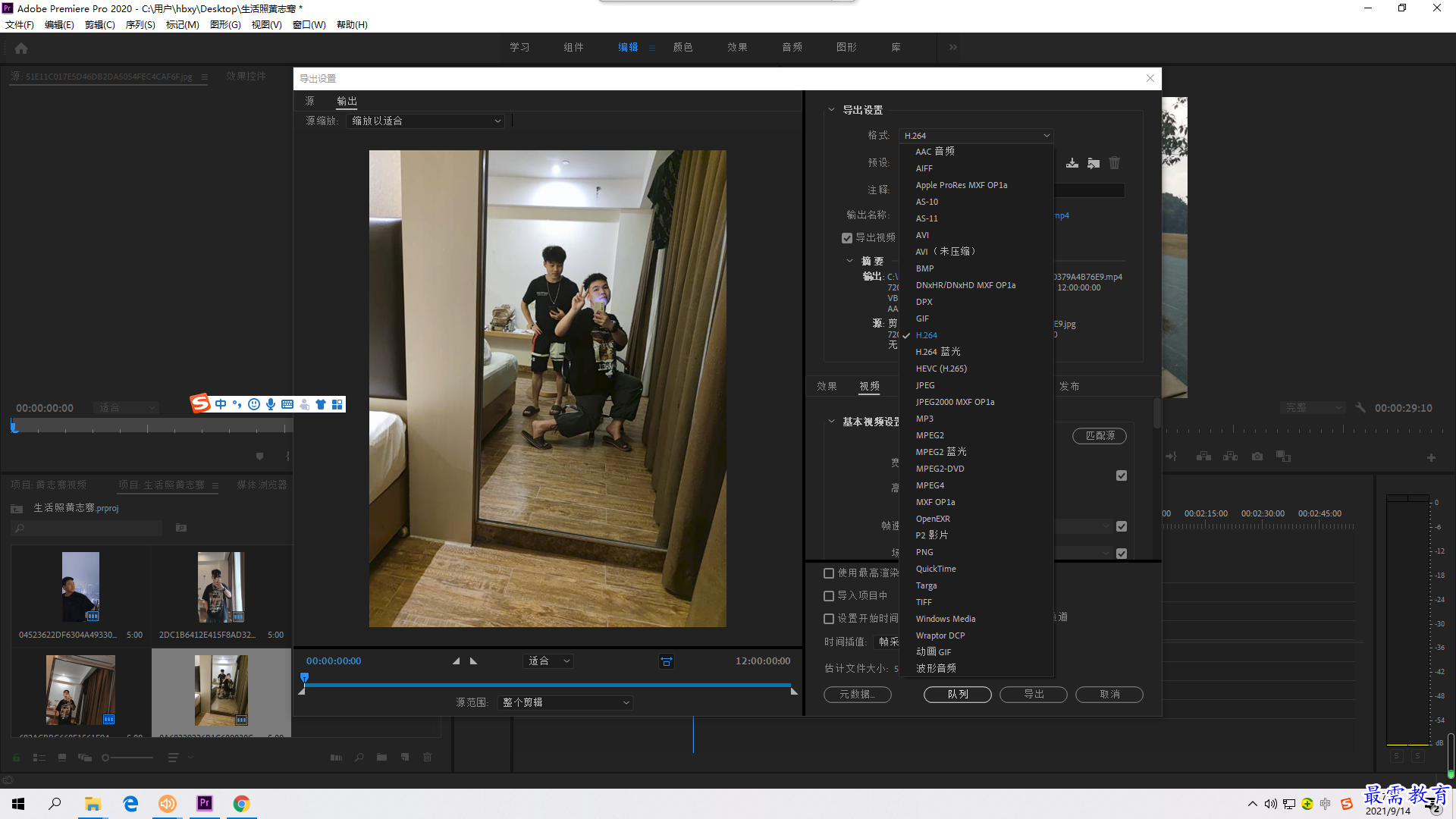
Task: Open the program monitor 完整 resolution dropdown
Action: (1313, 408)
